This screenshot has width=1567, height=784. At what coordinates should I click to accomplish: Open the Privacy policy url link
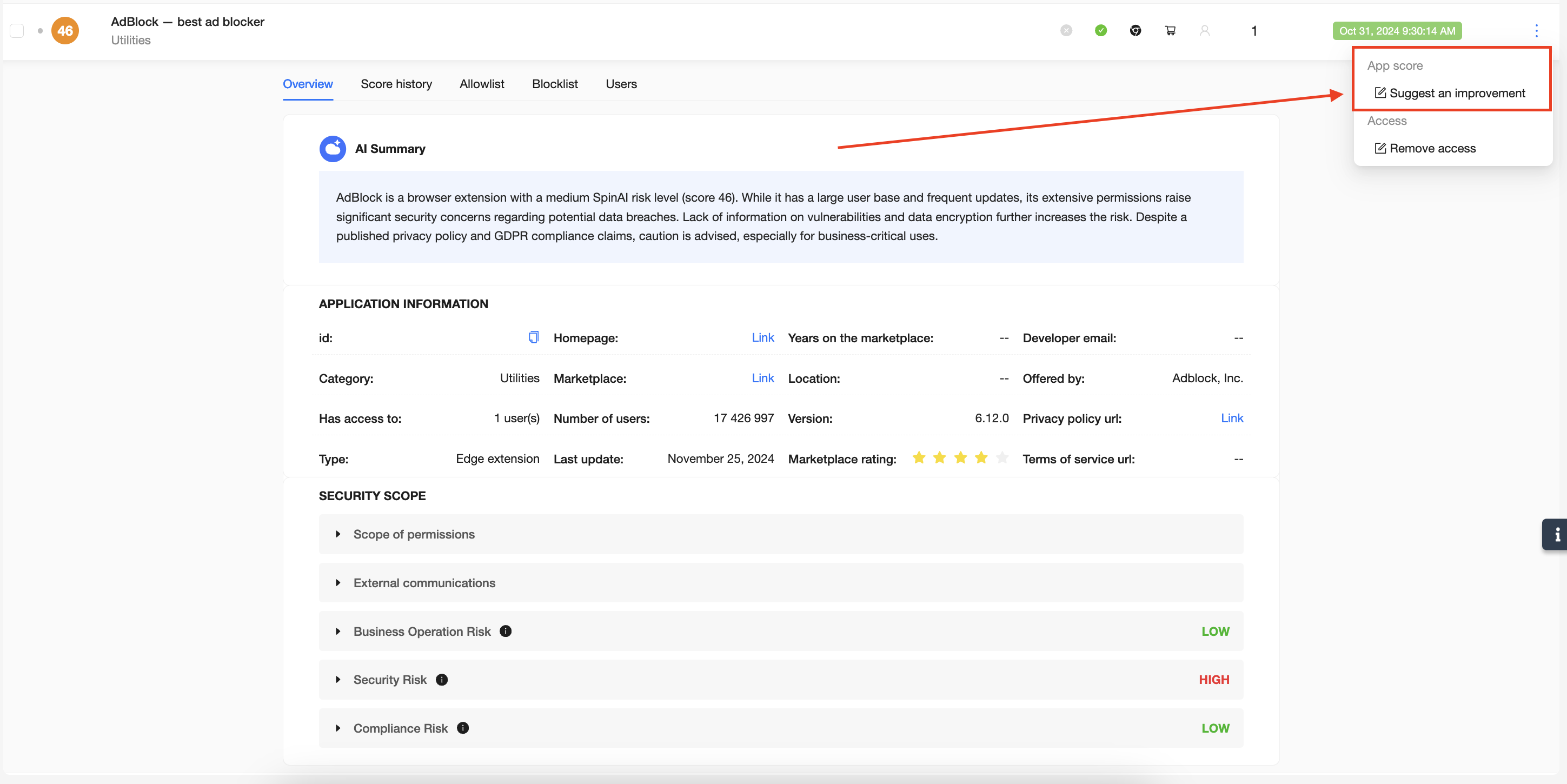tap(1231, 418)
